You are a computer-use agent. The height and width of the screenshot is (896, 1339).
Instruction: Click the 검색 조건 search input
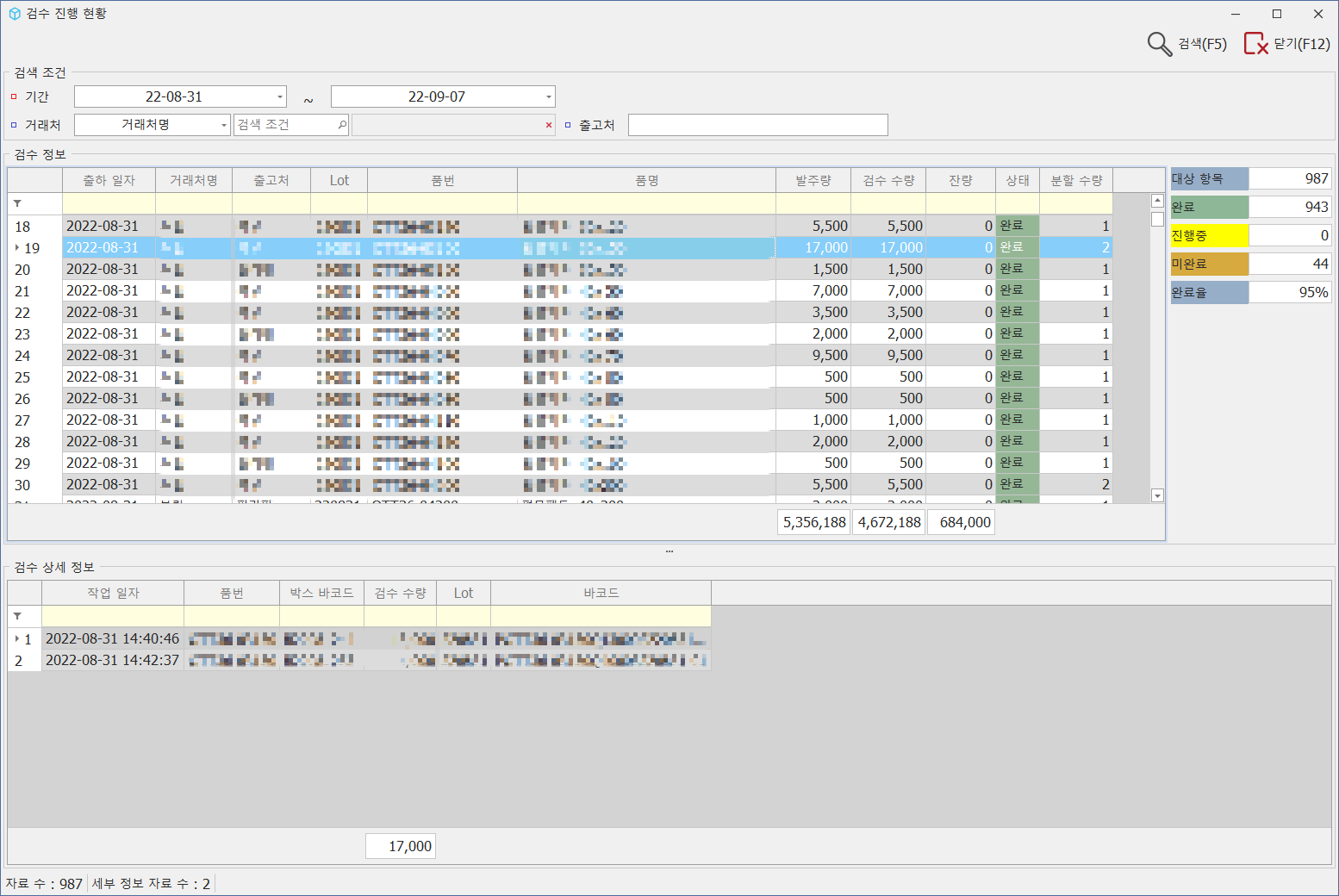291,125
